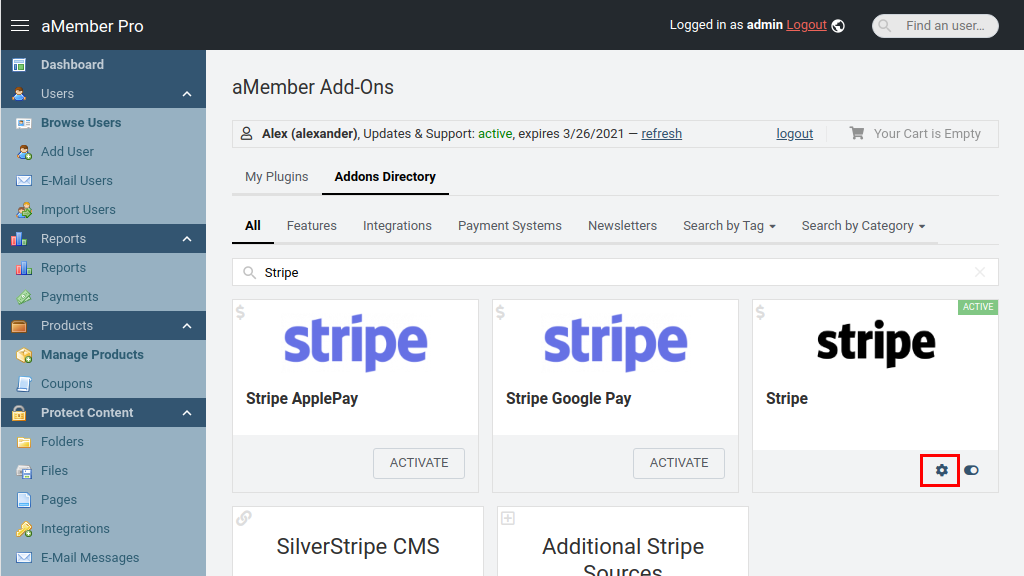Collapse the Reports sidebar section
The width and height of the screenshot is (1024, 576).
coord(187,239)
